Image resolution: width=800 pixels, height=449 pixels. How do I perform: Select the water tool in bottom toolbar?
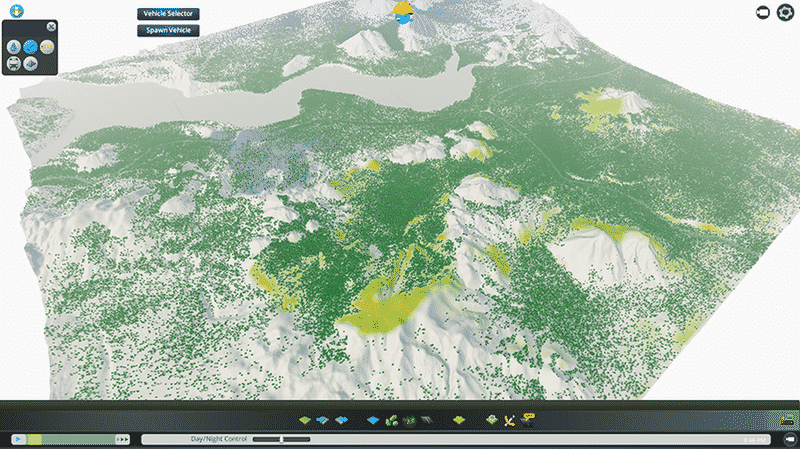click(373, 420)
